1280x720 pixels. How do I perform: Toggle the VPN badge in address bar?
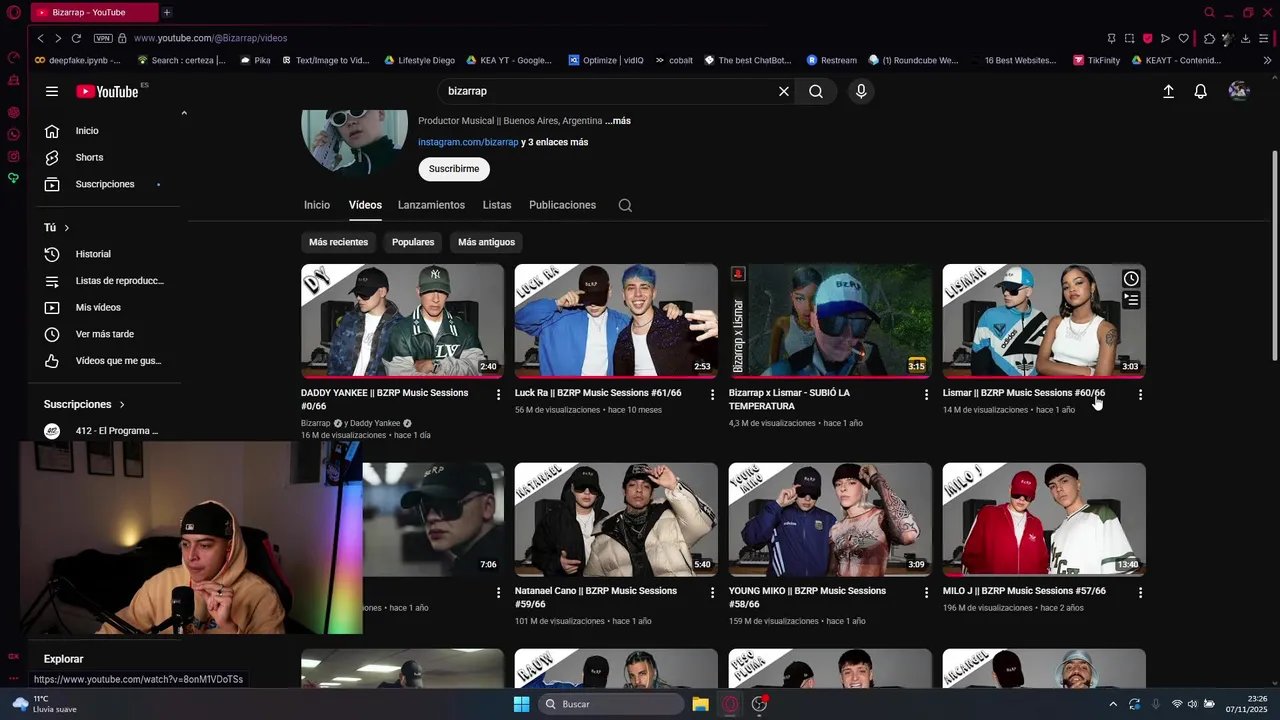[x=103, y=38]
